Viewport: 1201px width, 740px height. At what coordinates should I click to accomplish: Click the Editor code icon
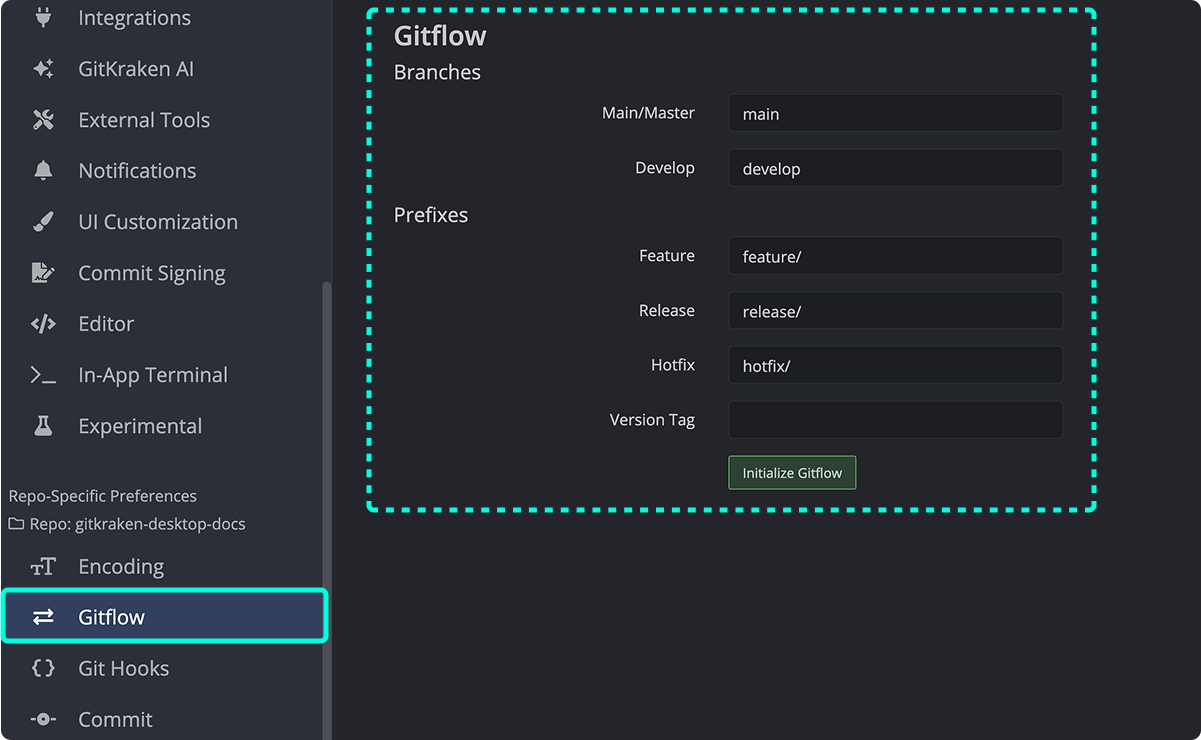tap(42, 323)
